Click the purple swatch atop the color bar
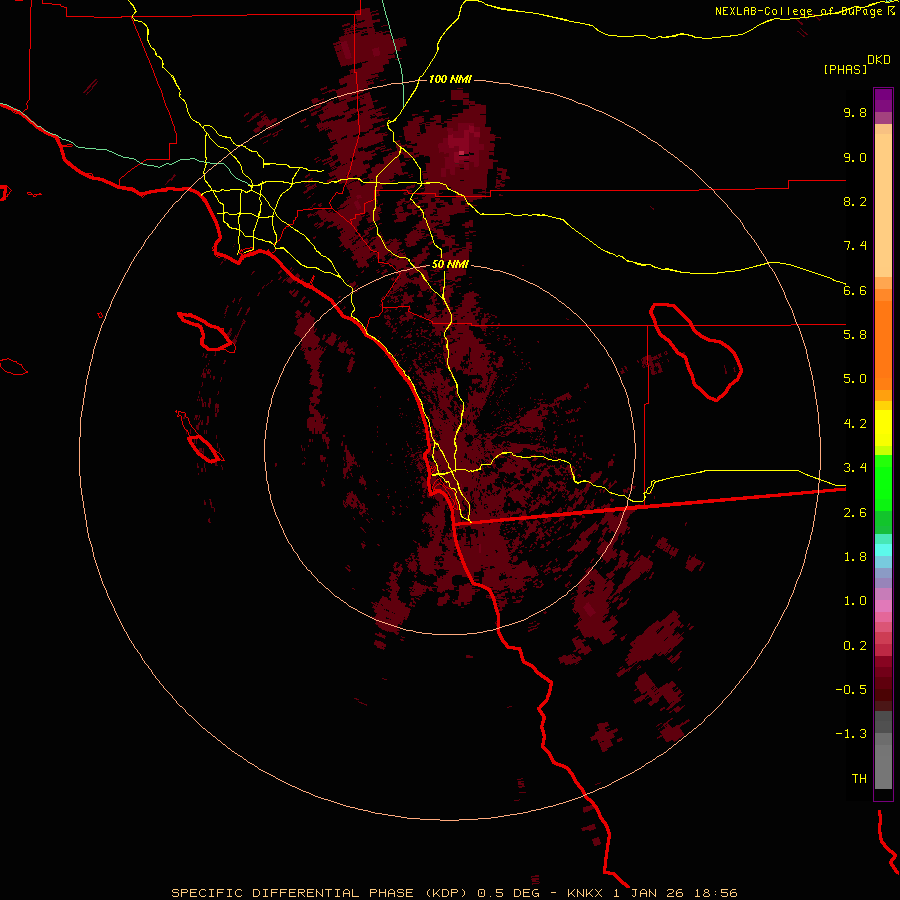 [x=883, y=100]
